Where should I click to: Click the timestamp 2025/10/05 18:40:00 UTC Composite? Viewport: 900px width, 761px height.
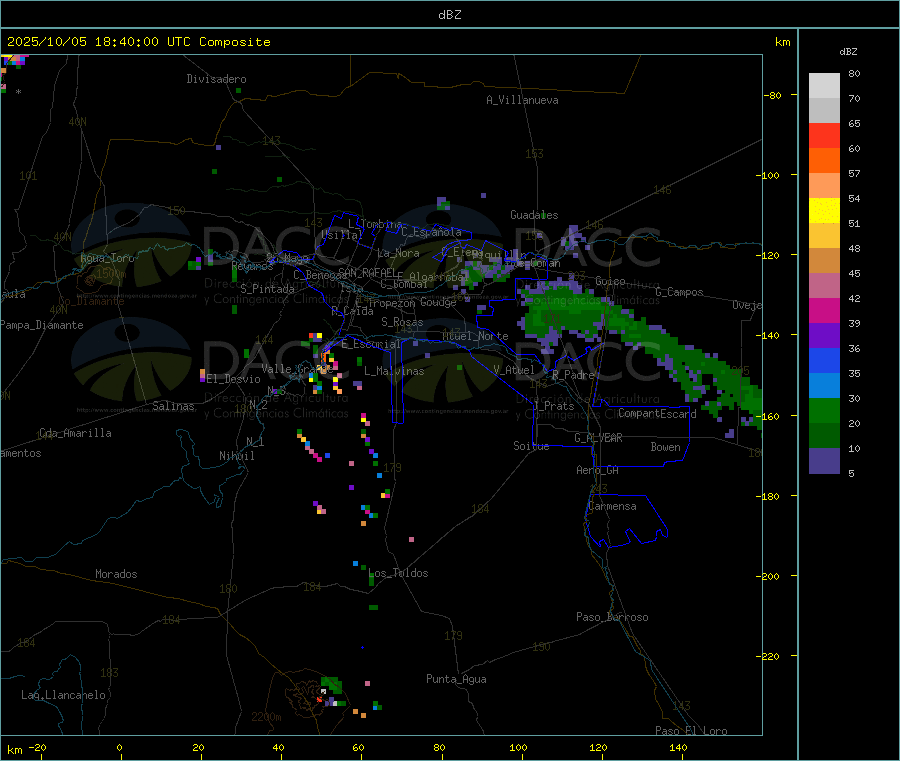138,42
